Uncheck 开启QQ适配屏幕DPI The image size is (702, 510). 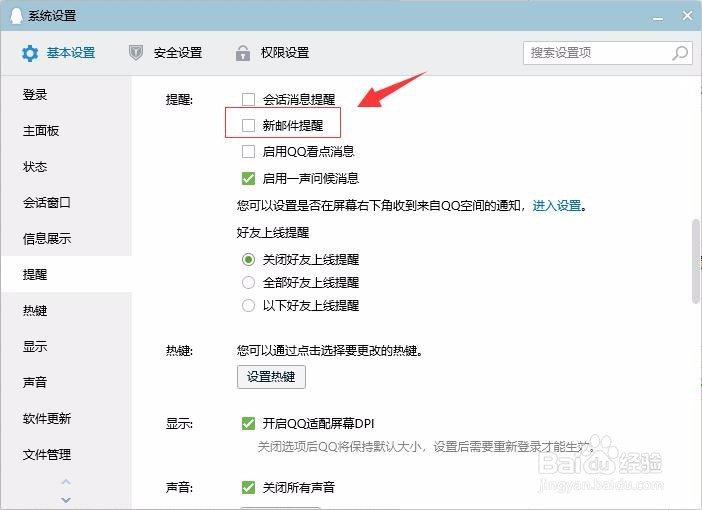click(248, 424)
